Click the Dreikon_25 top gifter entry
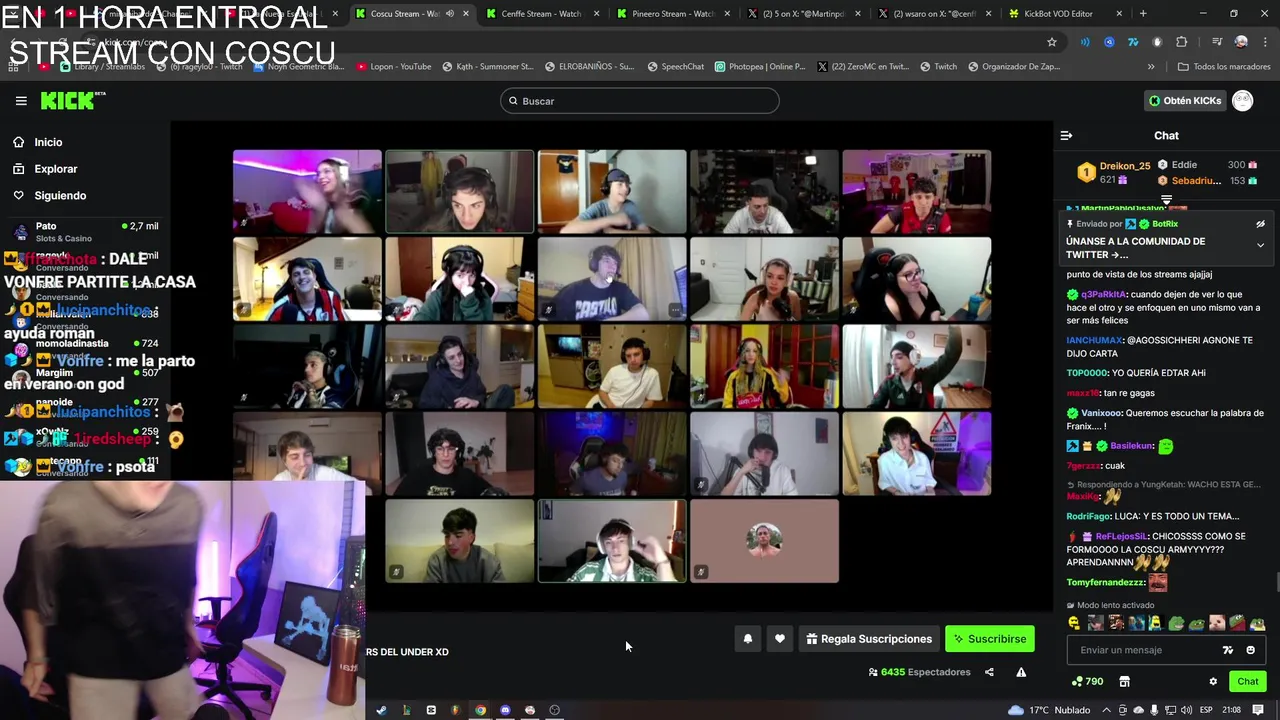Screen dimensions: 1280x720 (x=1112, y=172)
